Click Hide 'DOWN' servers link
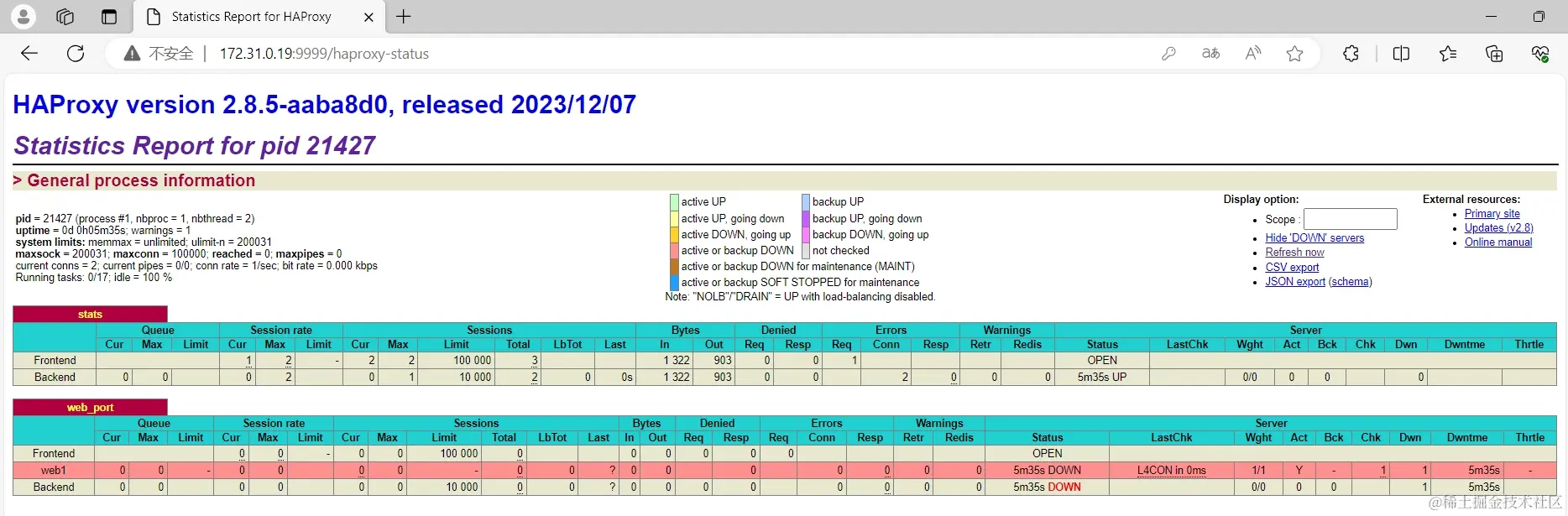Screen dimensions: 1568x516 tap(1315, 238)
